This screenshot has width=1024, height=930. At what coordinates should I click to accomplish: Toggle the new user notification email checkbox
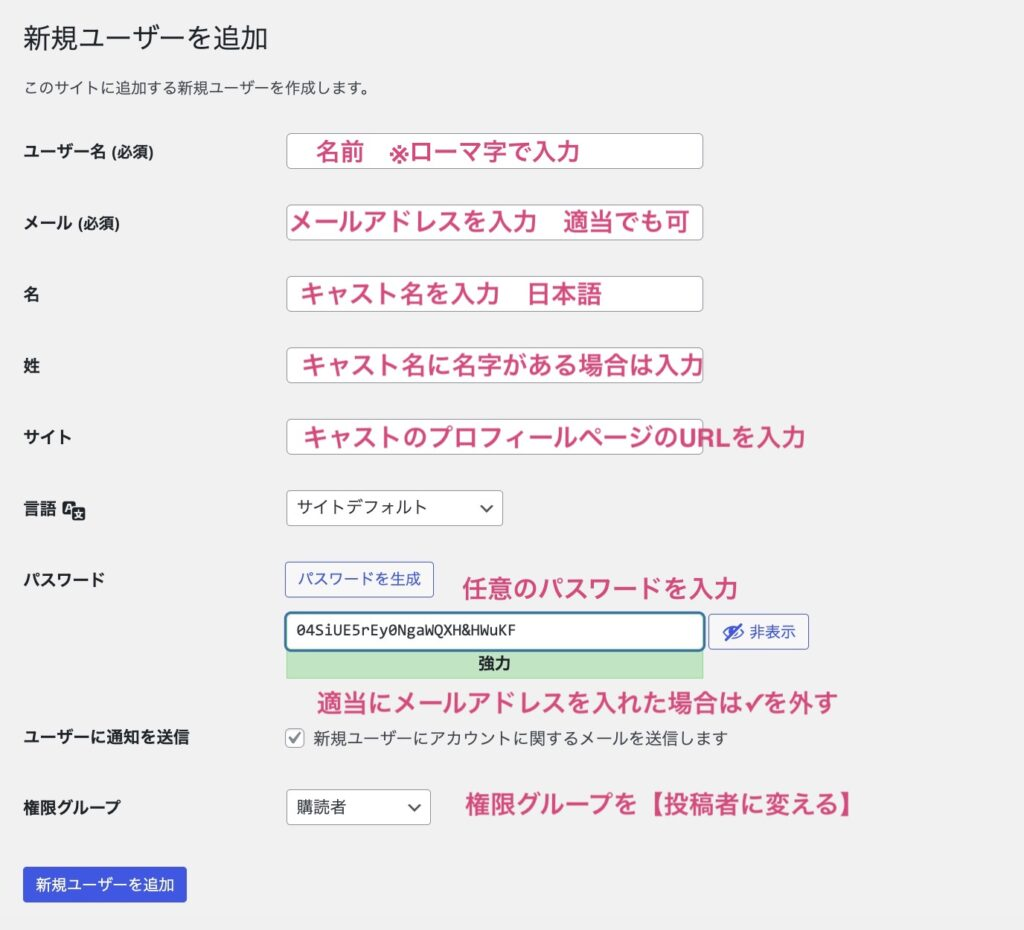[x=295, y=739]
